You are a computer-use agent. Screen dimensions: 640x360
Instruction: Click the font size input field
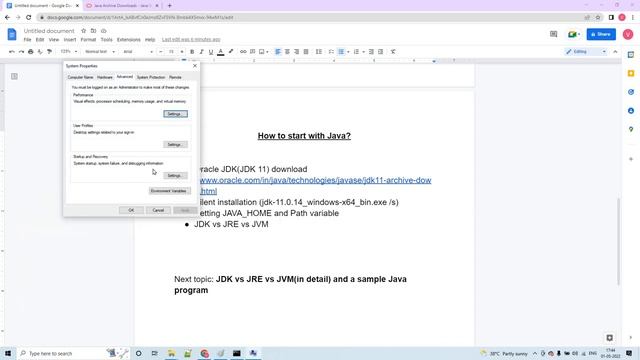click(171, 52)
